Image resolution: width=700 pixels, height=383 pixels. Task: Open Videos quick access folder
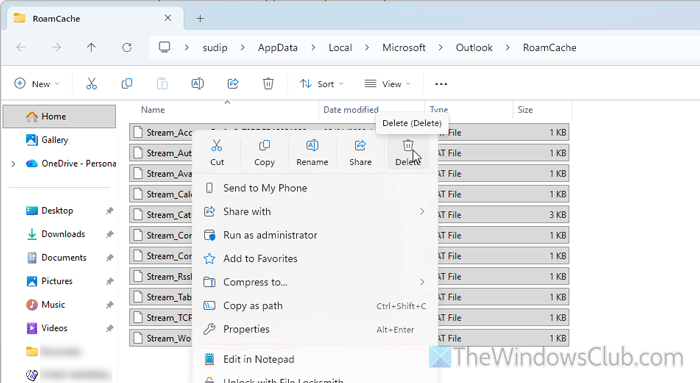[54, 328]
